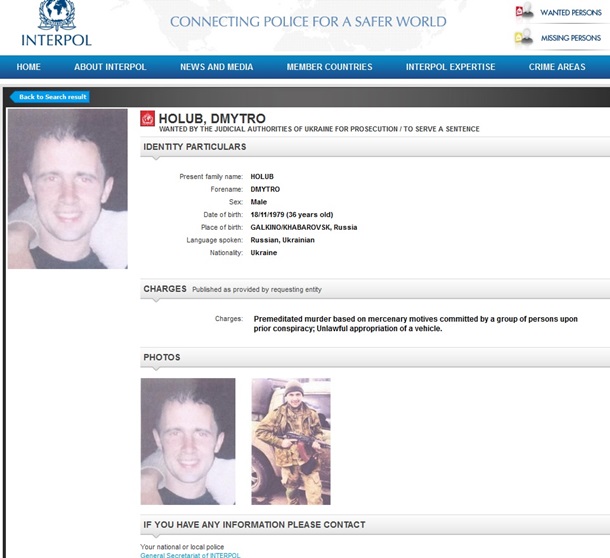
Task: Open NEWS AND MEDIA menu
Action: [x=216, y=67]
